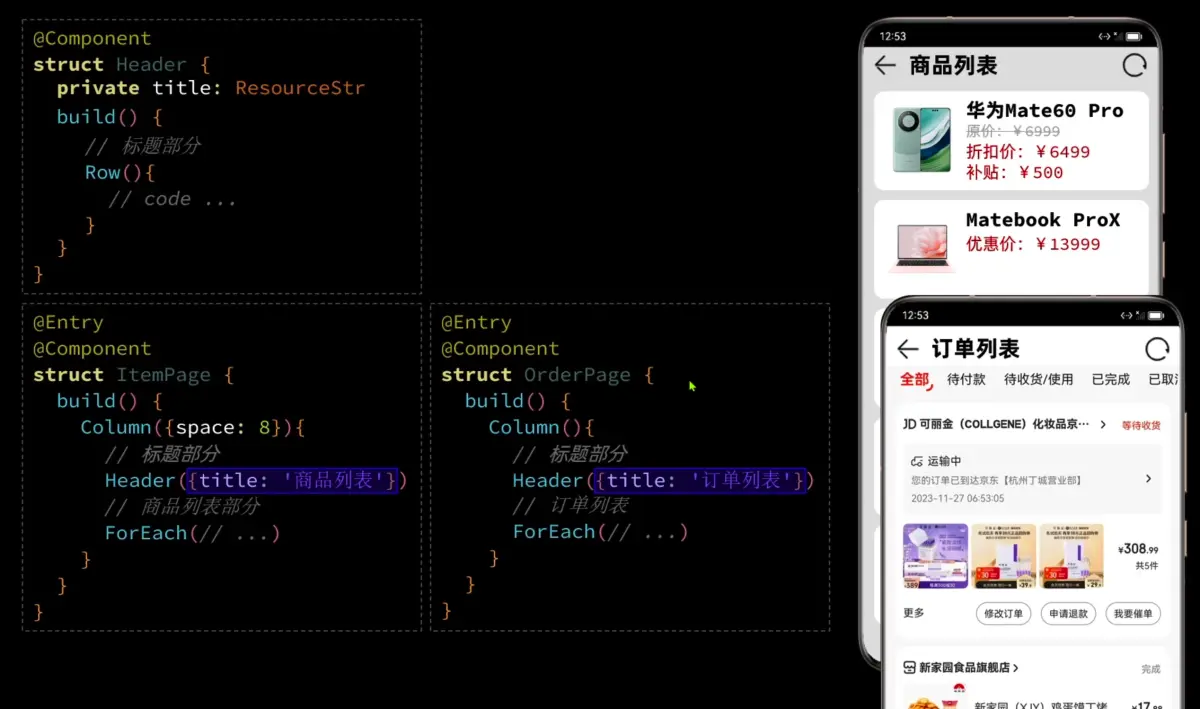Select the Matebook ProX title
Screen dimensions: 1200x709
(1043, 219)
